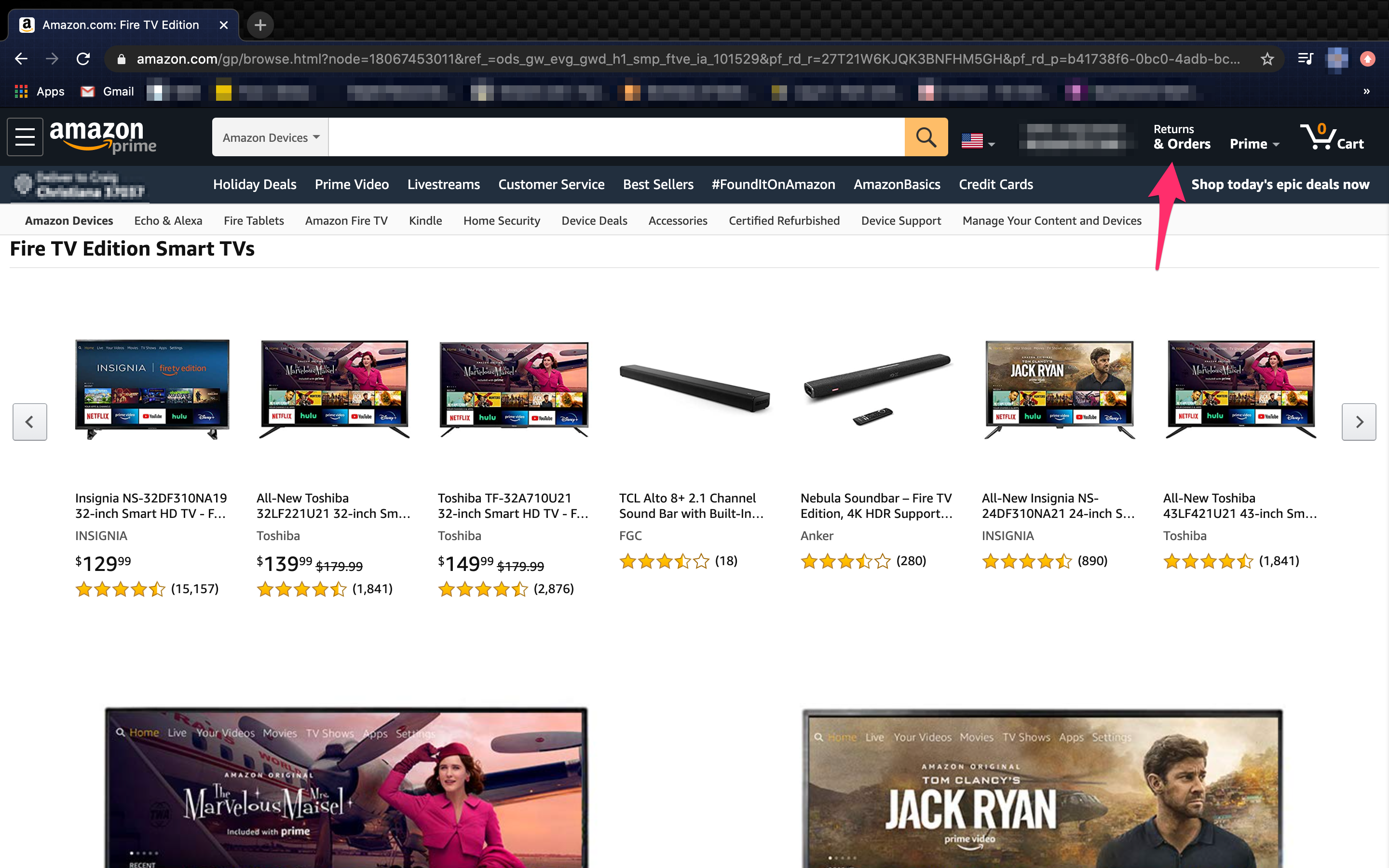Go to Amazon Prime logo home
The width and height of the screenshot is (1389, 868).
tap(103, 137)
